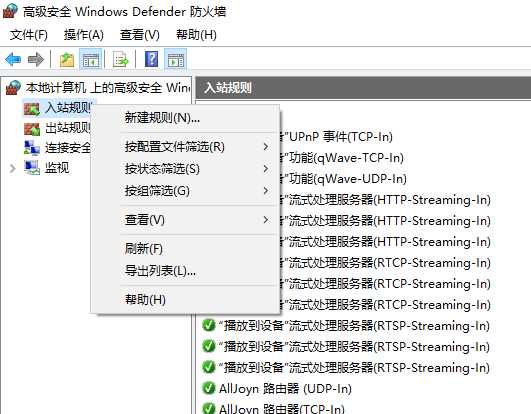Click the up one level folder icon
Image resolution: width=531 pixels, height=414 pixels.
[x=67, y=60]
